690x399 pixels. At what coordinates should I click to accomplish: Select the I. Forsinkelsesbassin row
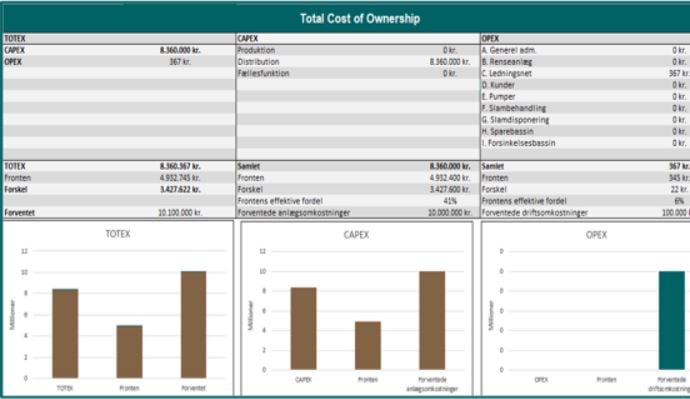(x=585, y=143)
